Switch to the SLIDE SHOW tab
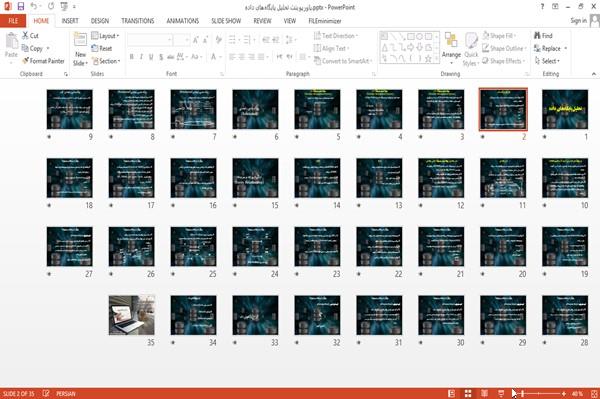 226,21
